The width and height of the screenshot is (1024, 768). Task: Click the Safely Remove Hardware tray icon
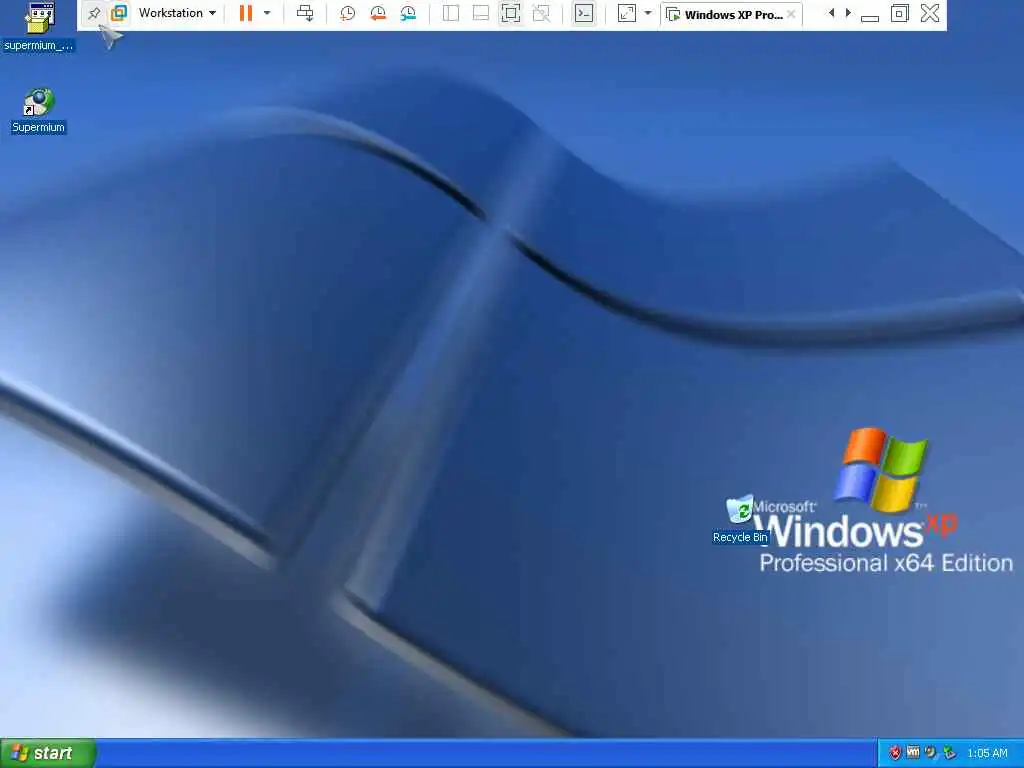[949, 753]
